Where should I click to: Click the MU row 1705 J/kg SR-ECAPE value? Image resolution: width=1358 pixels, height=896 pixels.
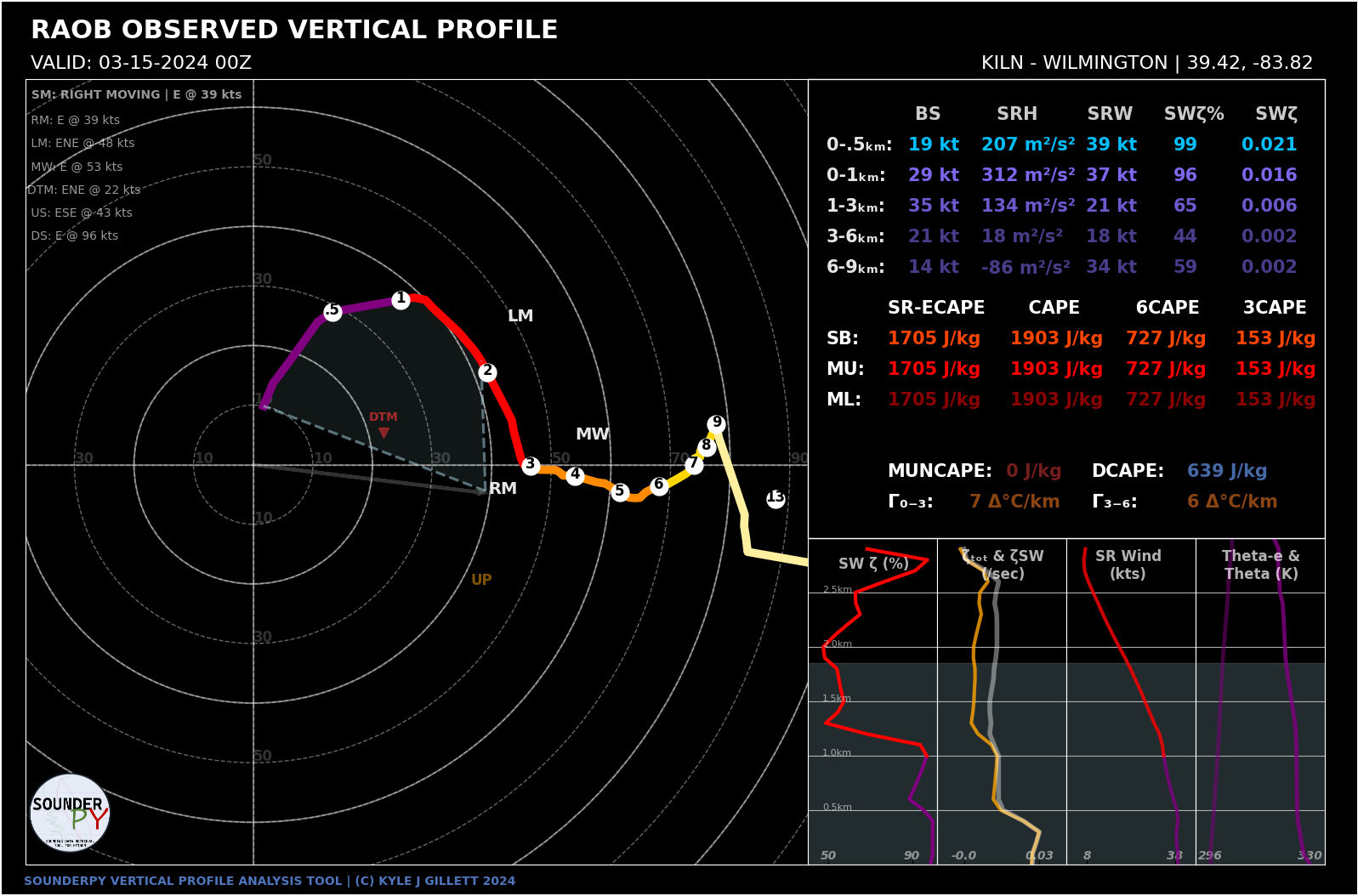click(x=934, y=369)
